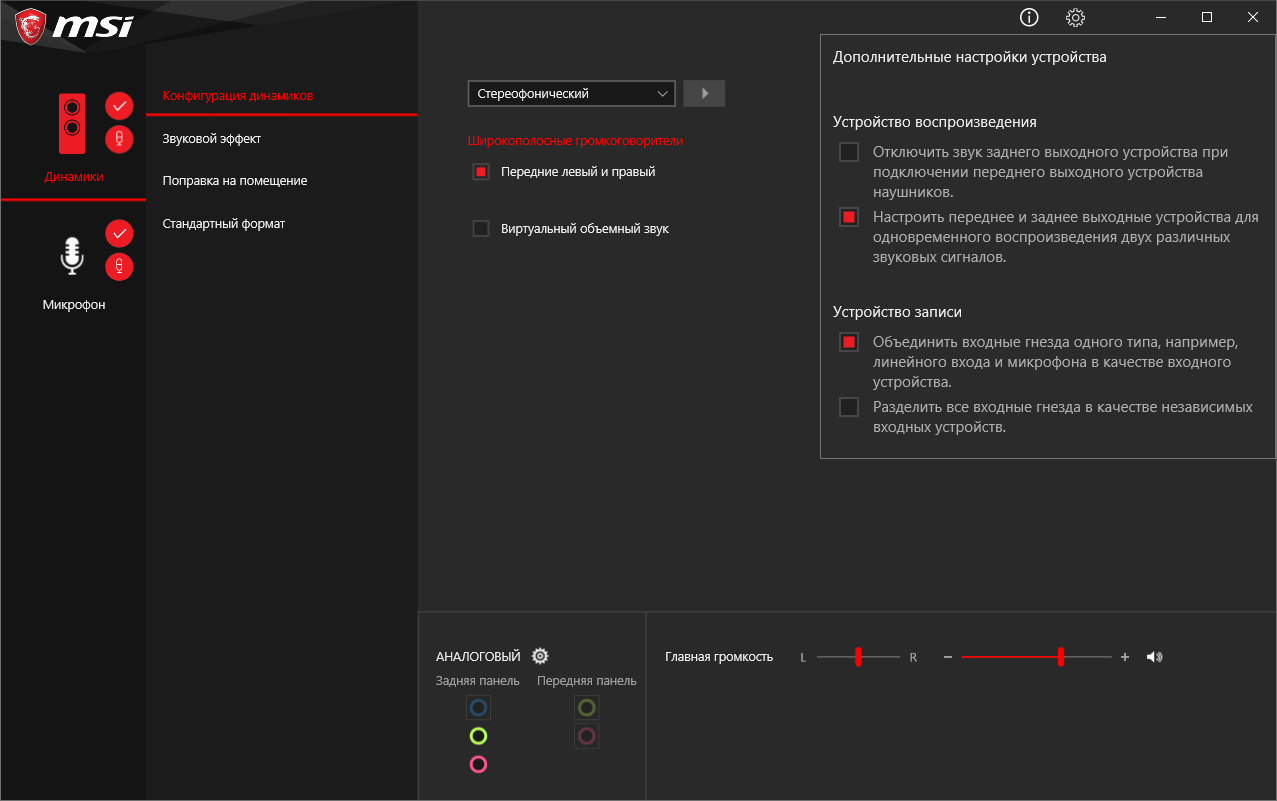Open the info icon in title bar

click(x=1029, y=17)
